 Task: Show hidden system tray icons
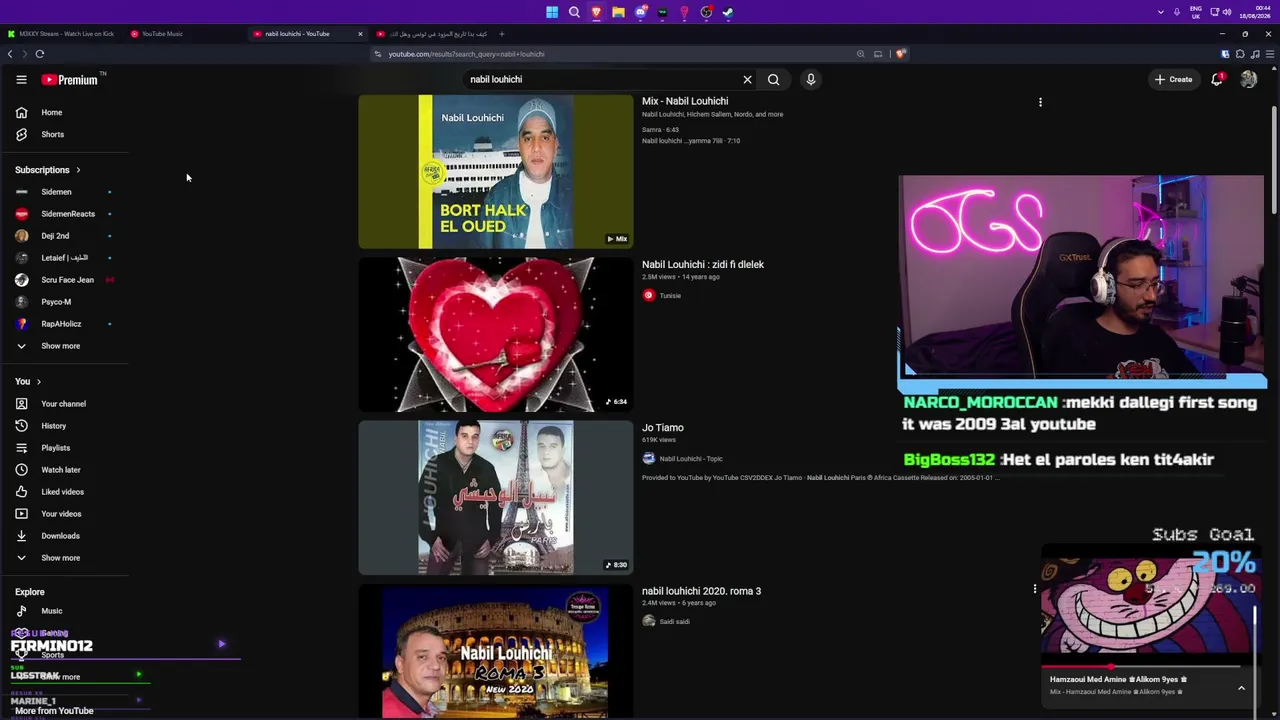[1160, 12]
